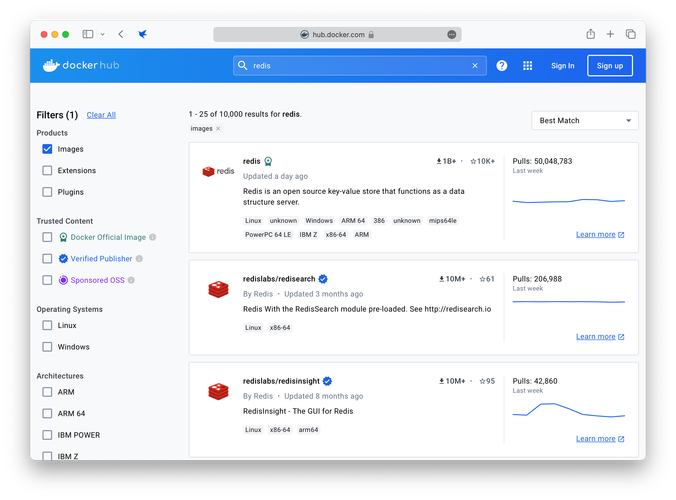Remove the images filter chip

pyautogui.click(x=218, y=128)
